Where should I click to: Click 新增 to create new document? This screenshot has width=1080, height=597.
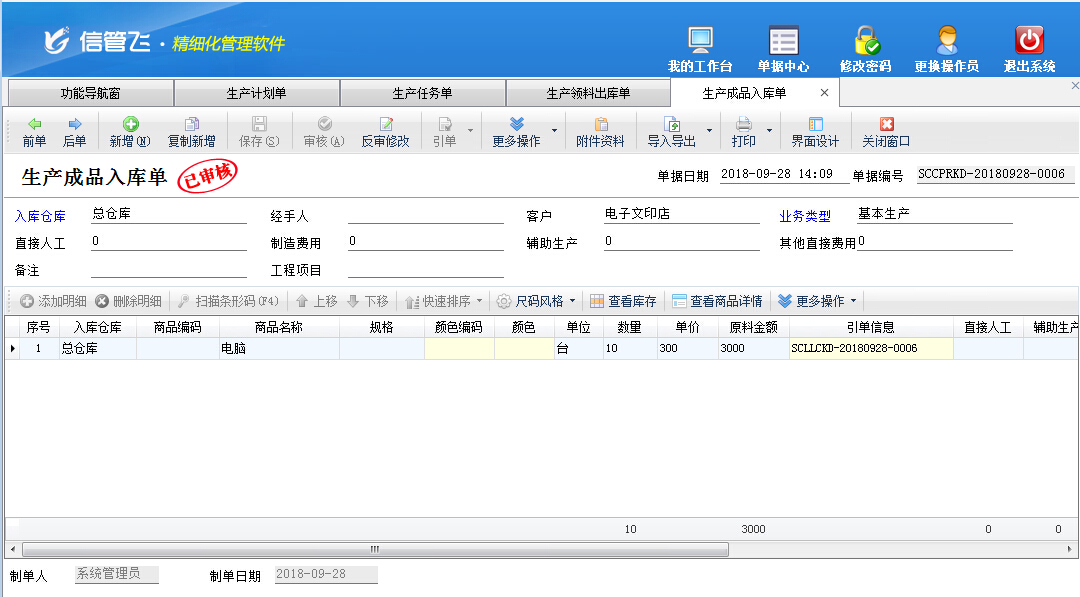pos(130,131)
